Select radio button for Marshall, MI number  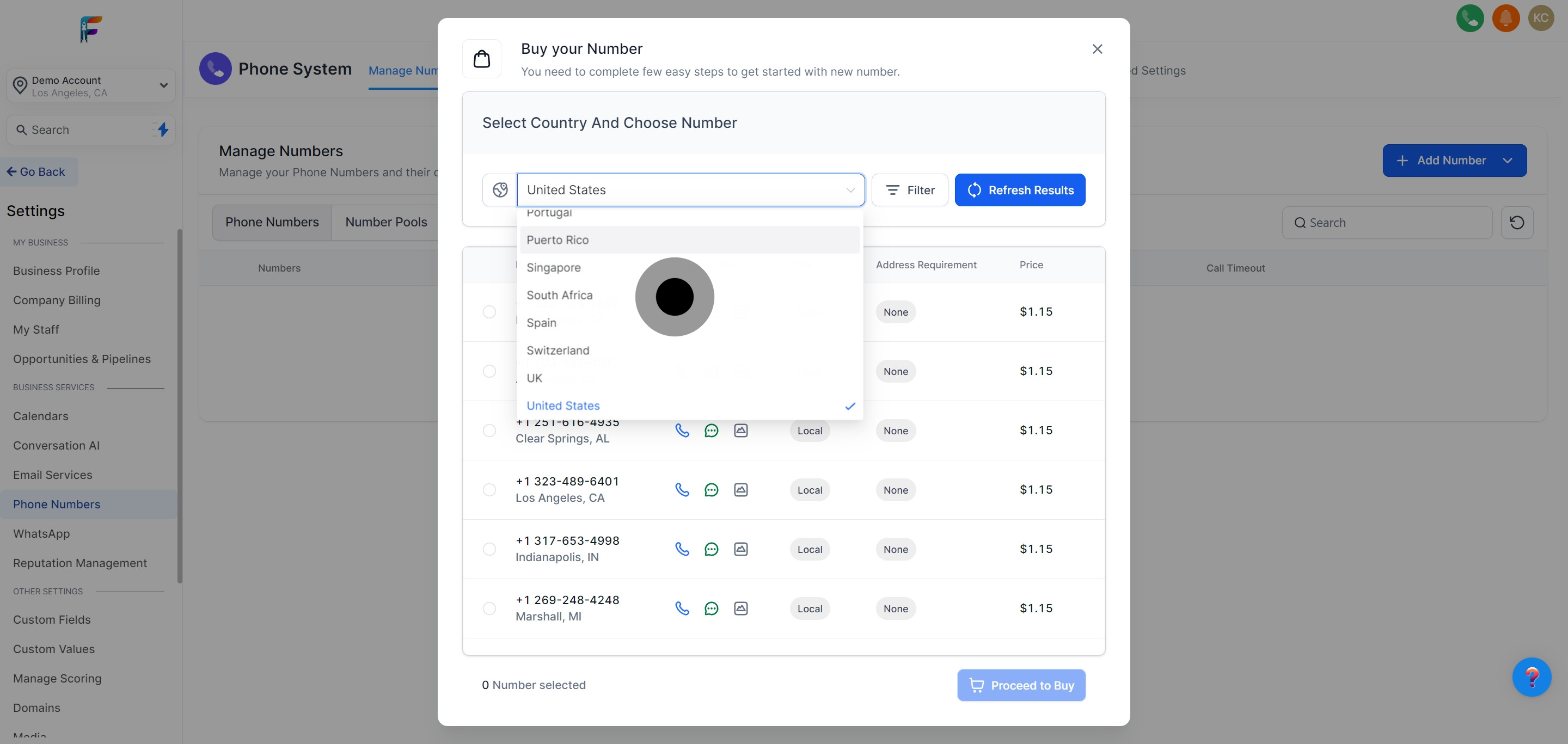click(x=489, y=608)
